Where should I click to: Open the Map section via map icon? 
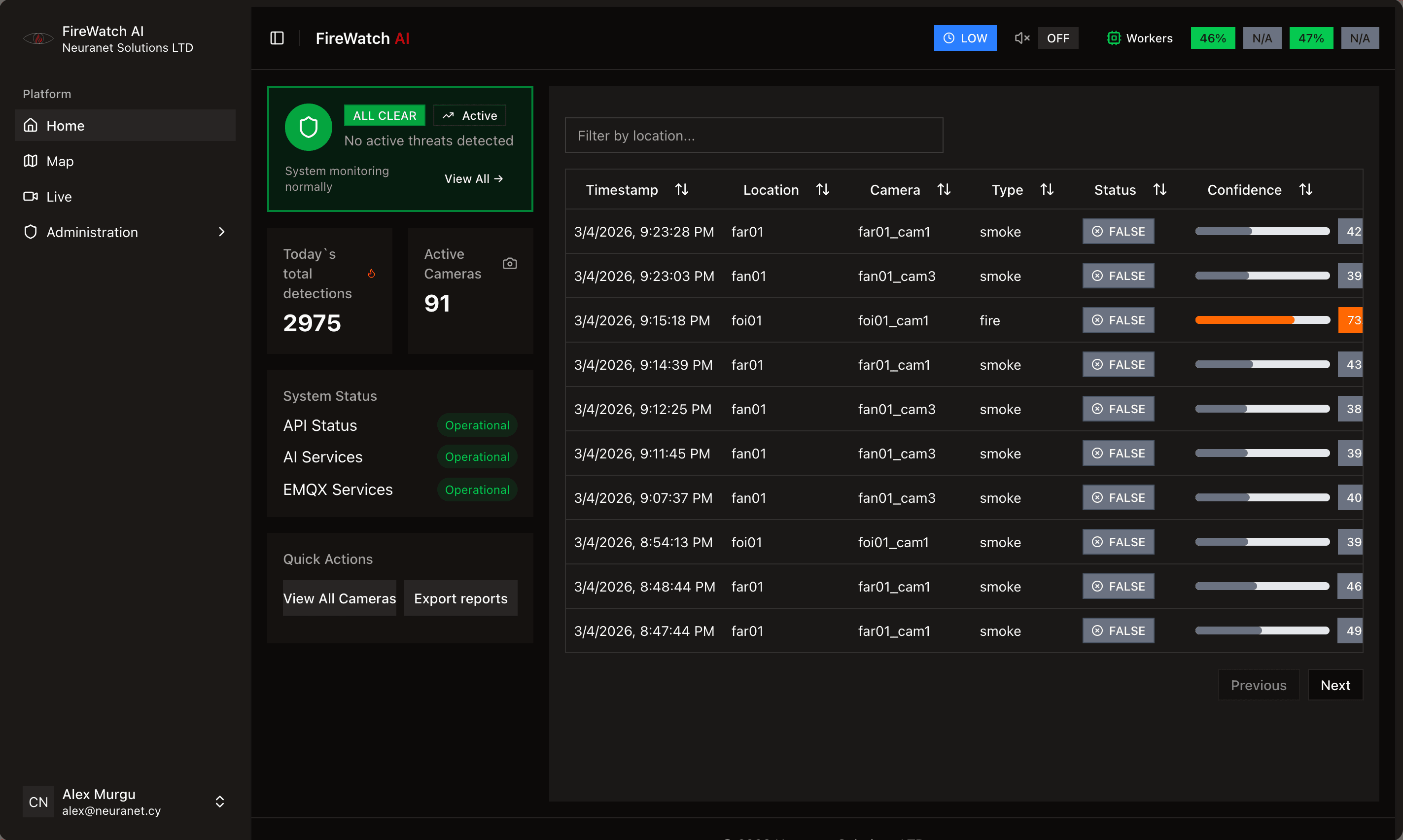(x=30, y=161)
